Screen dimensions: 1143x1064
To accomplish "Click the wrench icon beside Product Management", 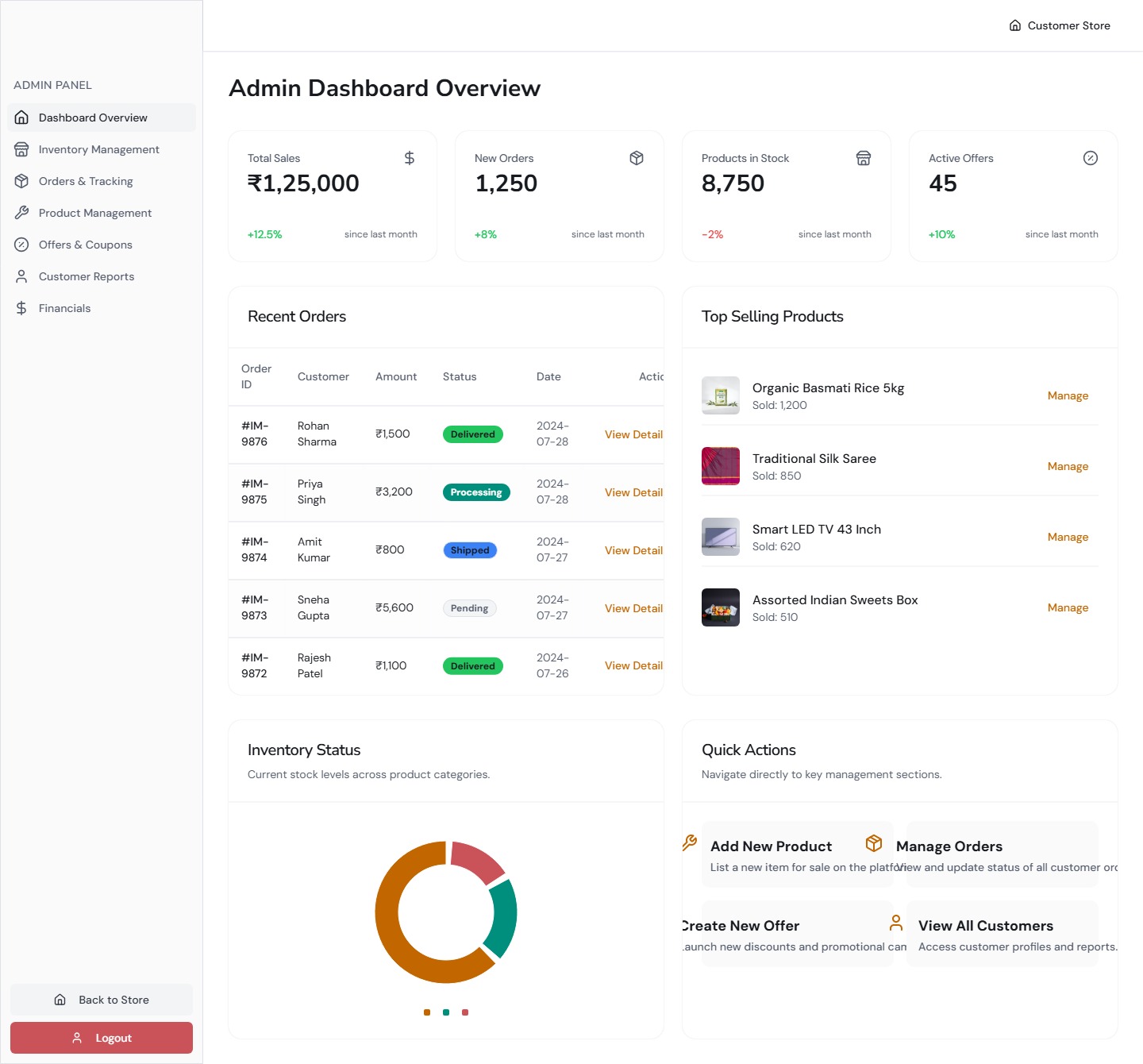I will tap(21, 213).
